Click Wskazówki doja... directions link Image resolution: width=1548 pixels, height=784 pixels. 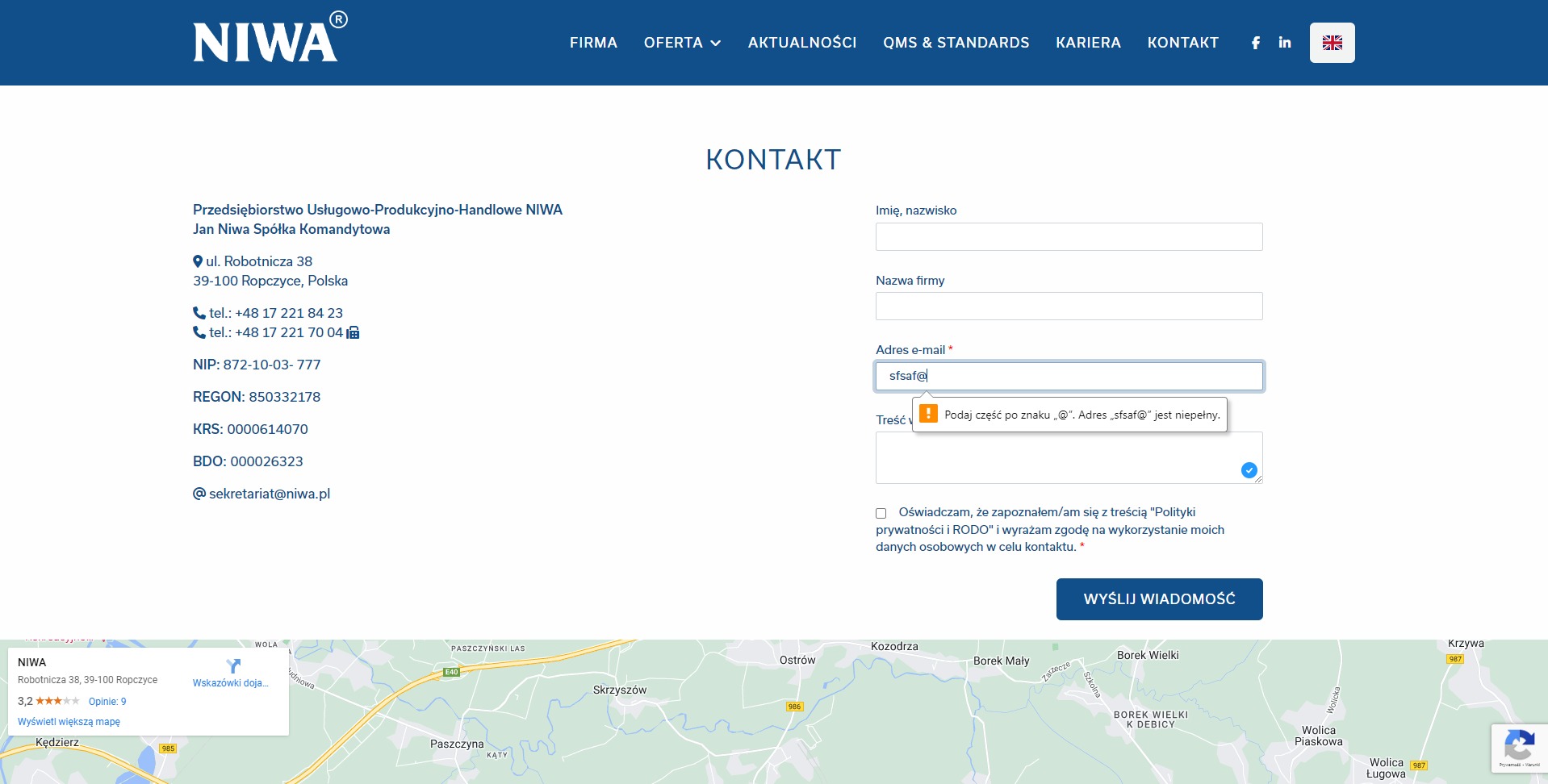(230, 683)
